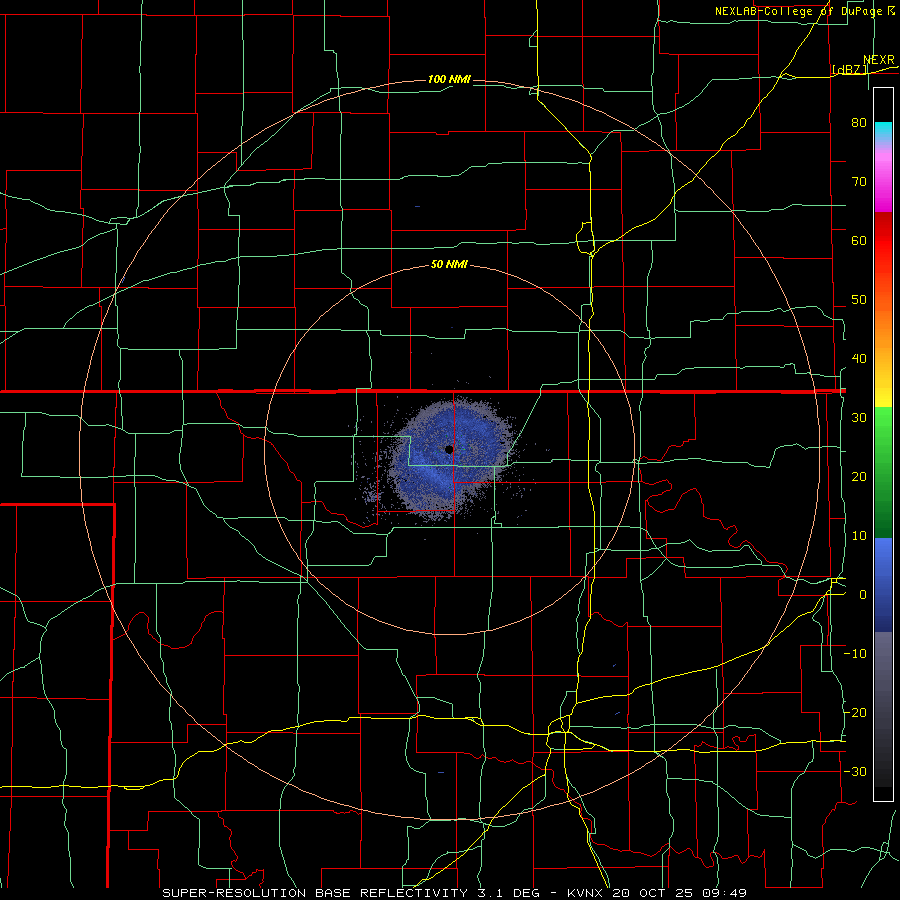Click the 50 NMI range ring label
Image resolution: width=900 pixels, height=900 pixels.
tap(449, 264)
